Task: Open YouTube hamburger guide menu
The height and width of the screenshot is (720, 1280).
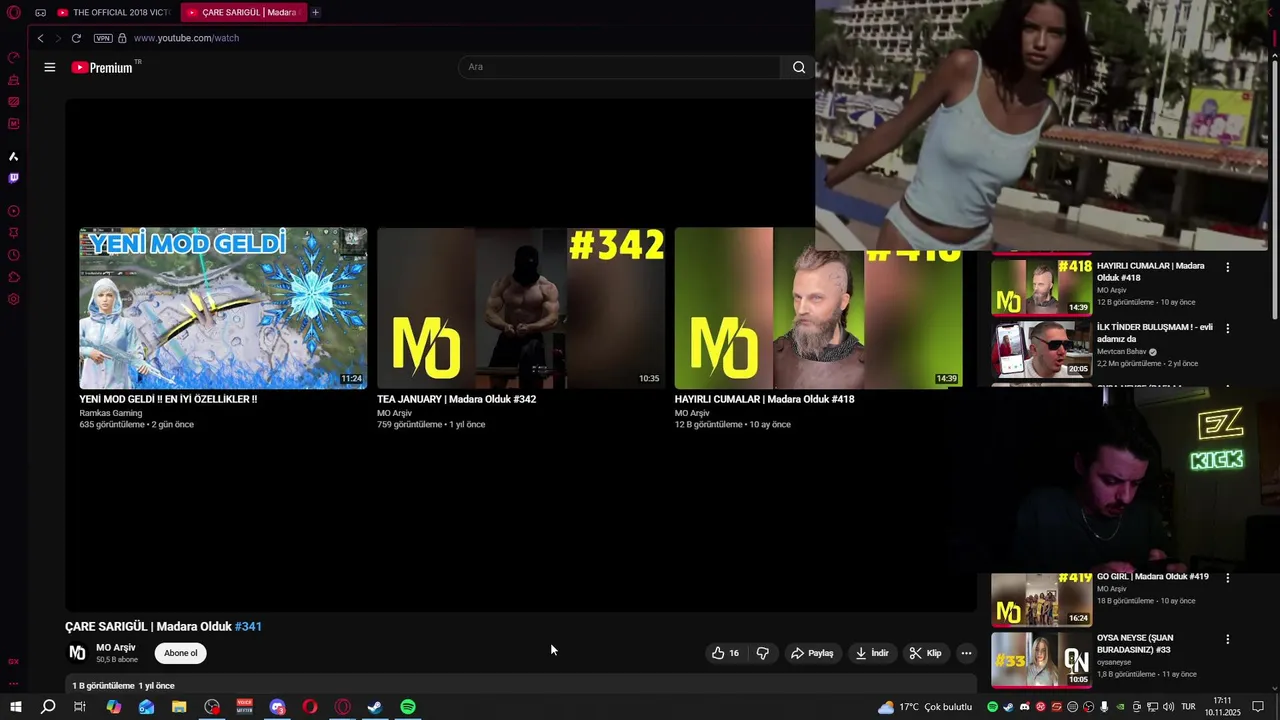Action: click(50, 67)
